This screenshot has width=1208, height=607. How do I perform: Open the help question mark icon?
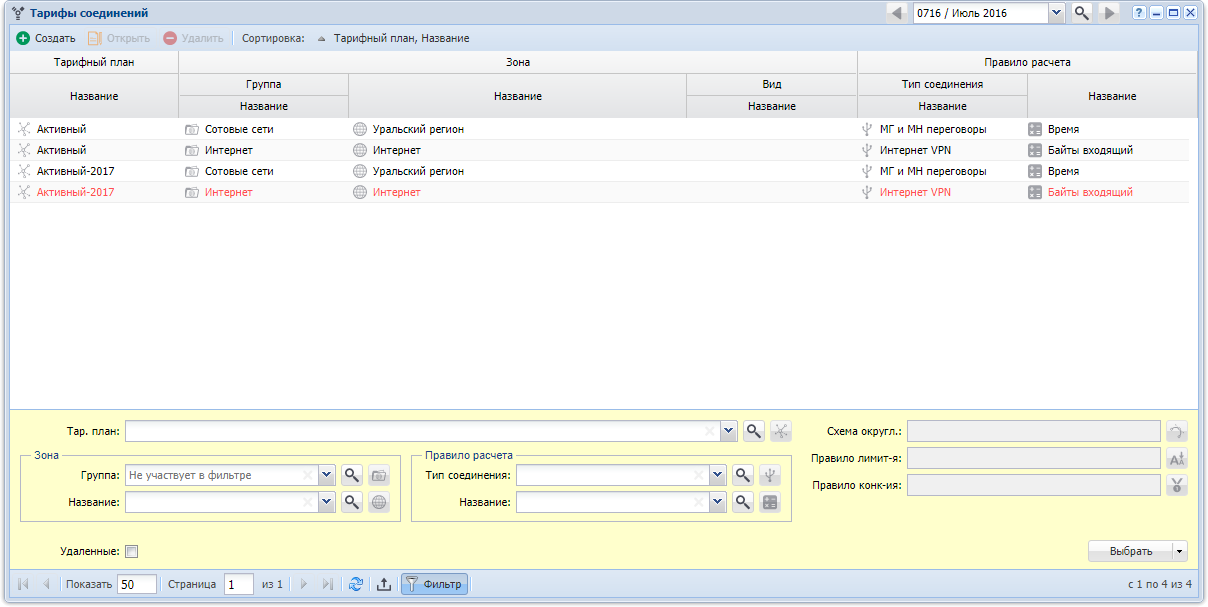coord(1138,13)
